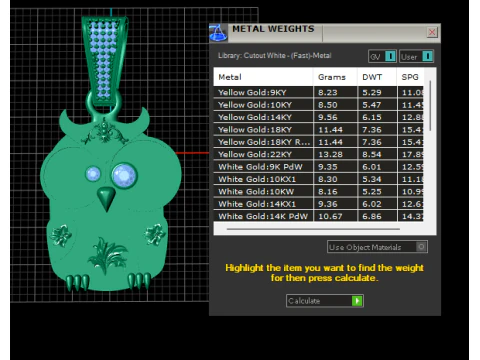Viewport: 480px width, 360px height.
Task: Select the Yellow Gold:18KY row
Action: tap(319, 129)
